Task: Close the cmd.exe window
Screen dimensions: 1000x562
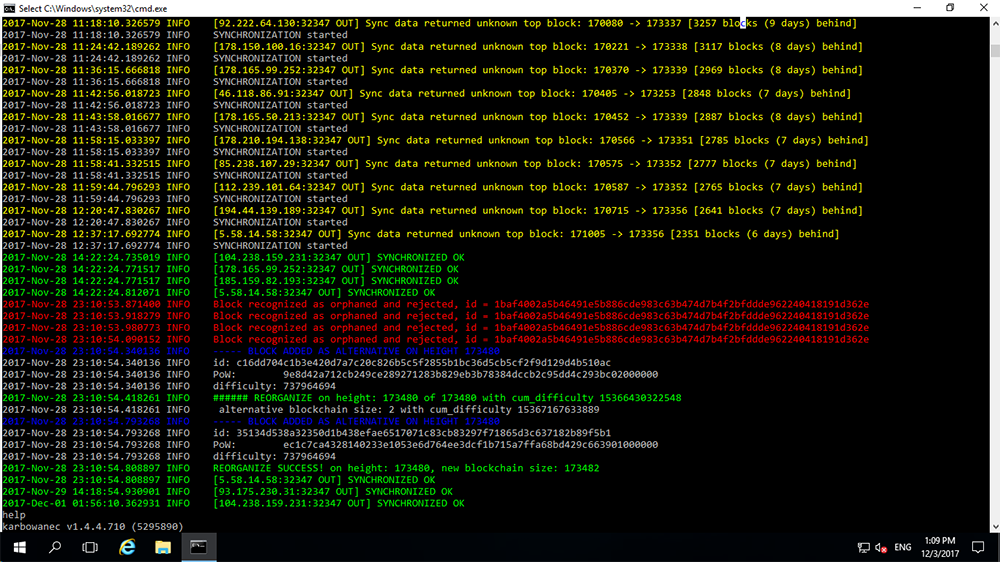Action: (x=983, y=8)
